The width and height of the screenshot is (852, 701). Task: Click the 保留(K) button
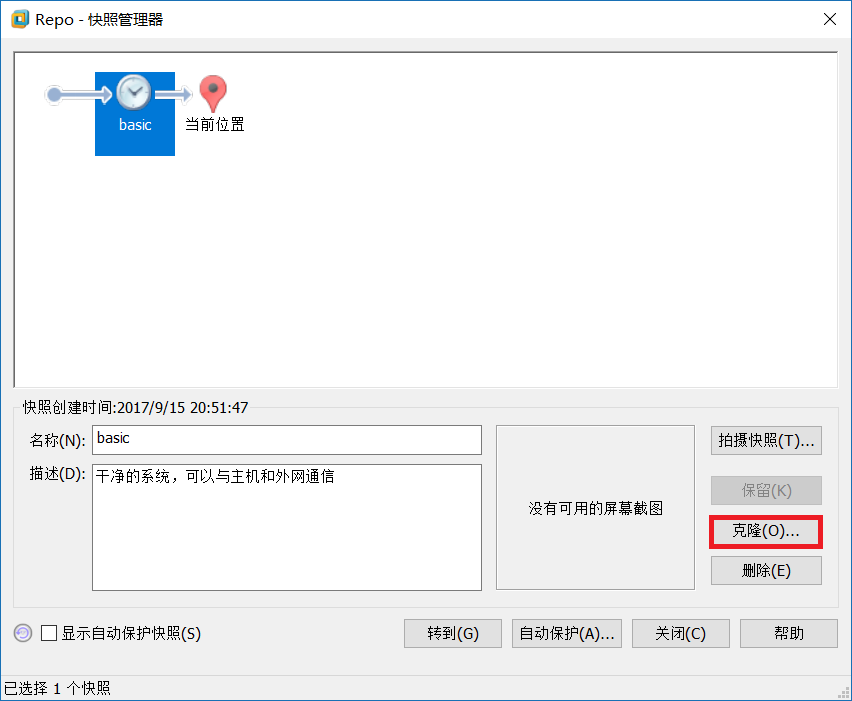[766, 491]
